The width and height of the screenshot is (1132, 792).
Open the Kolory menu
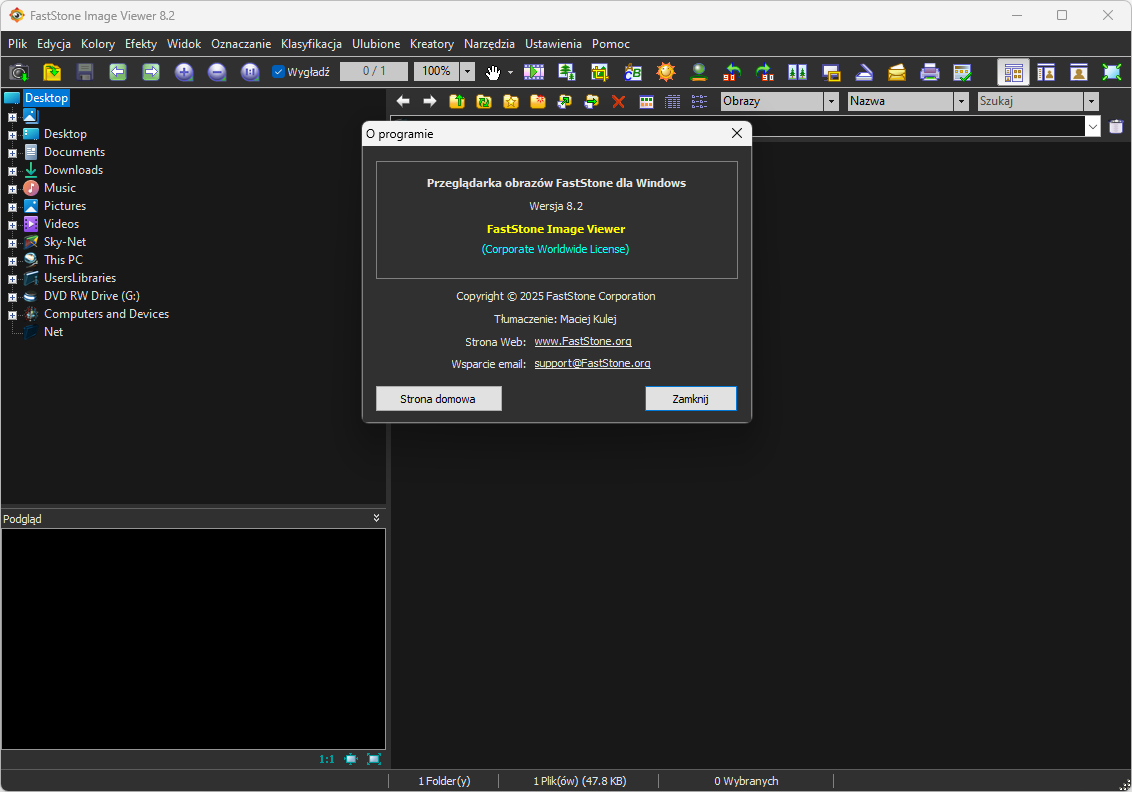pos(97,44)
